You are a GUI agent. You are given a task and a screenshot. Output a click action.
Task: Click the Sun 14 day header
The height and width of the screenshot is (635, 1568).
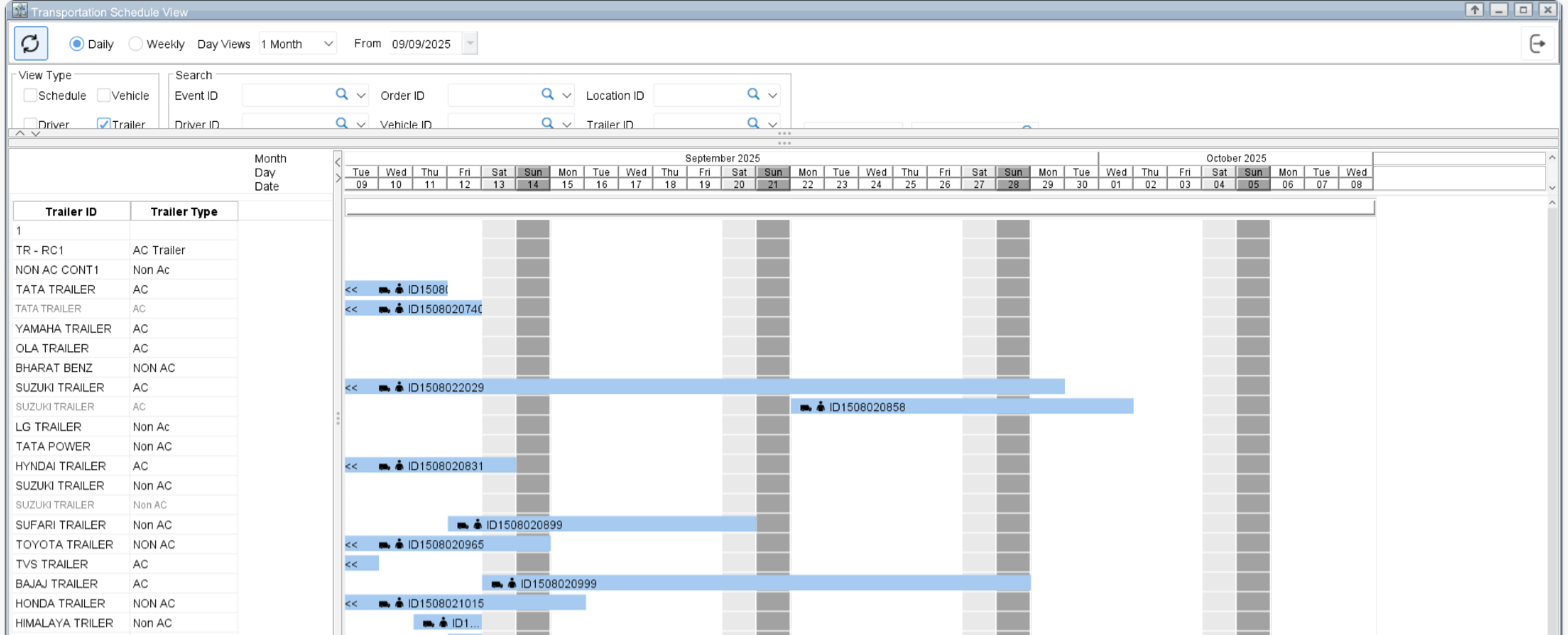(533, 178)
